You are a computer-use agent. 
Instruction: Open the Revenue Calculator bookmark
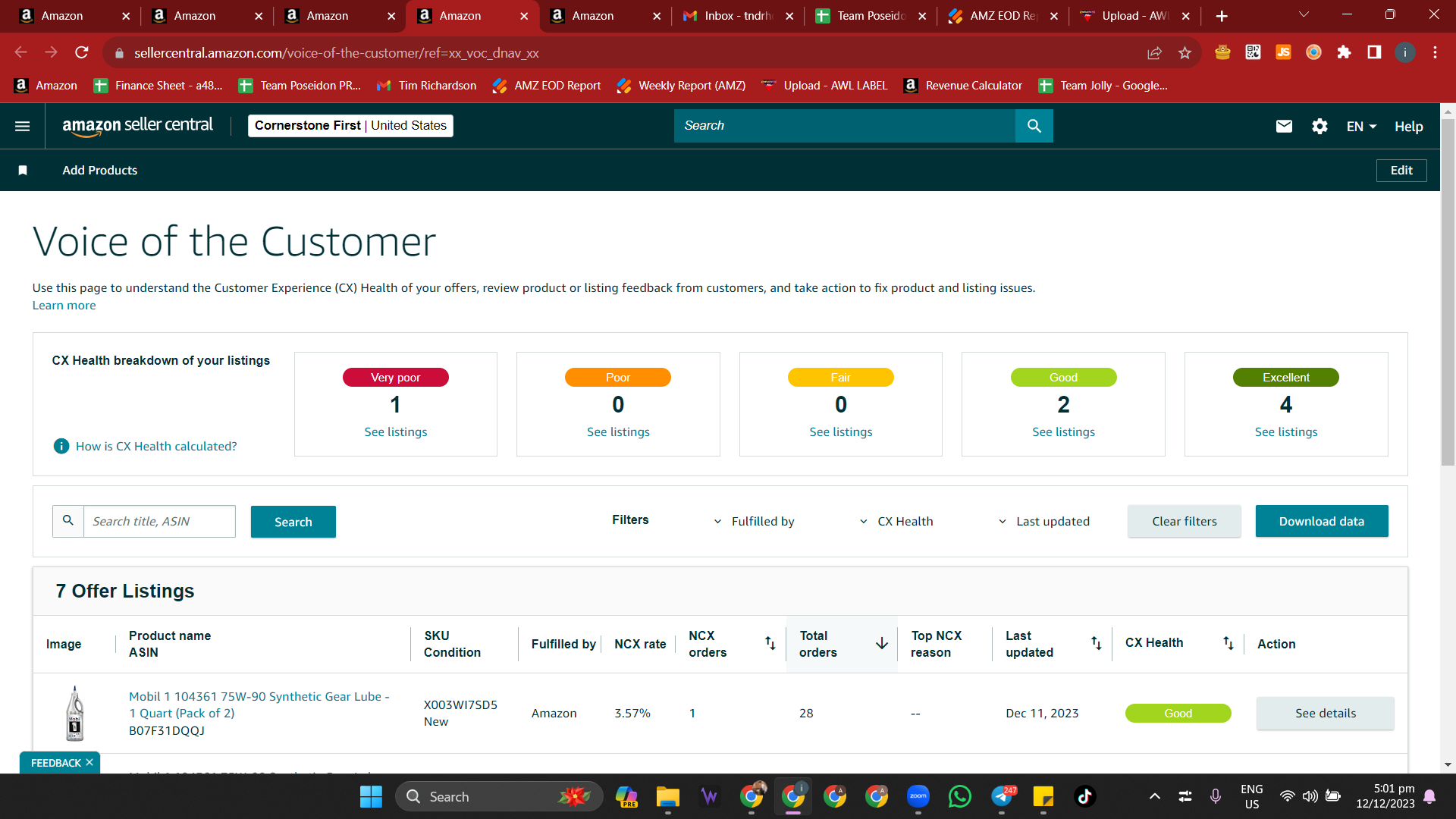(x=962, y=86)
